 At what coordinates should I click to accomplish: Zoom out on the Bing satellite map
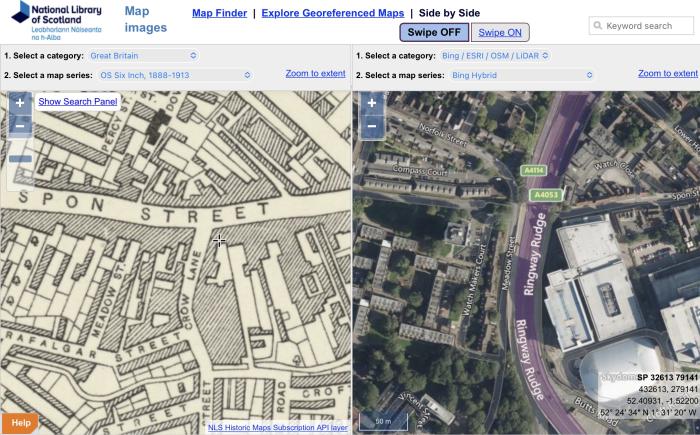[371, 127]
